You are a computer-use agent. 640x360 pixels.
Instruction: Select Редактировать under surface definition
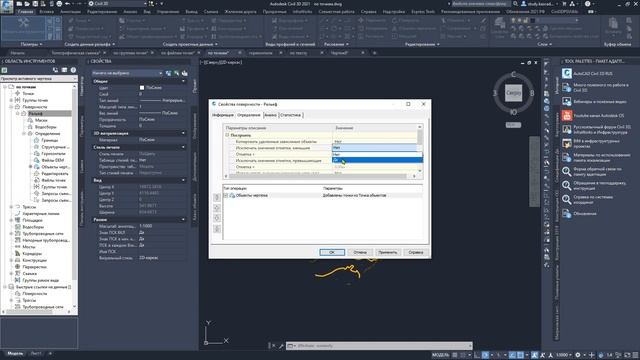click(x=55, y=173)
